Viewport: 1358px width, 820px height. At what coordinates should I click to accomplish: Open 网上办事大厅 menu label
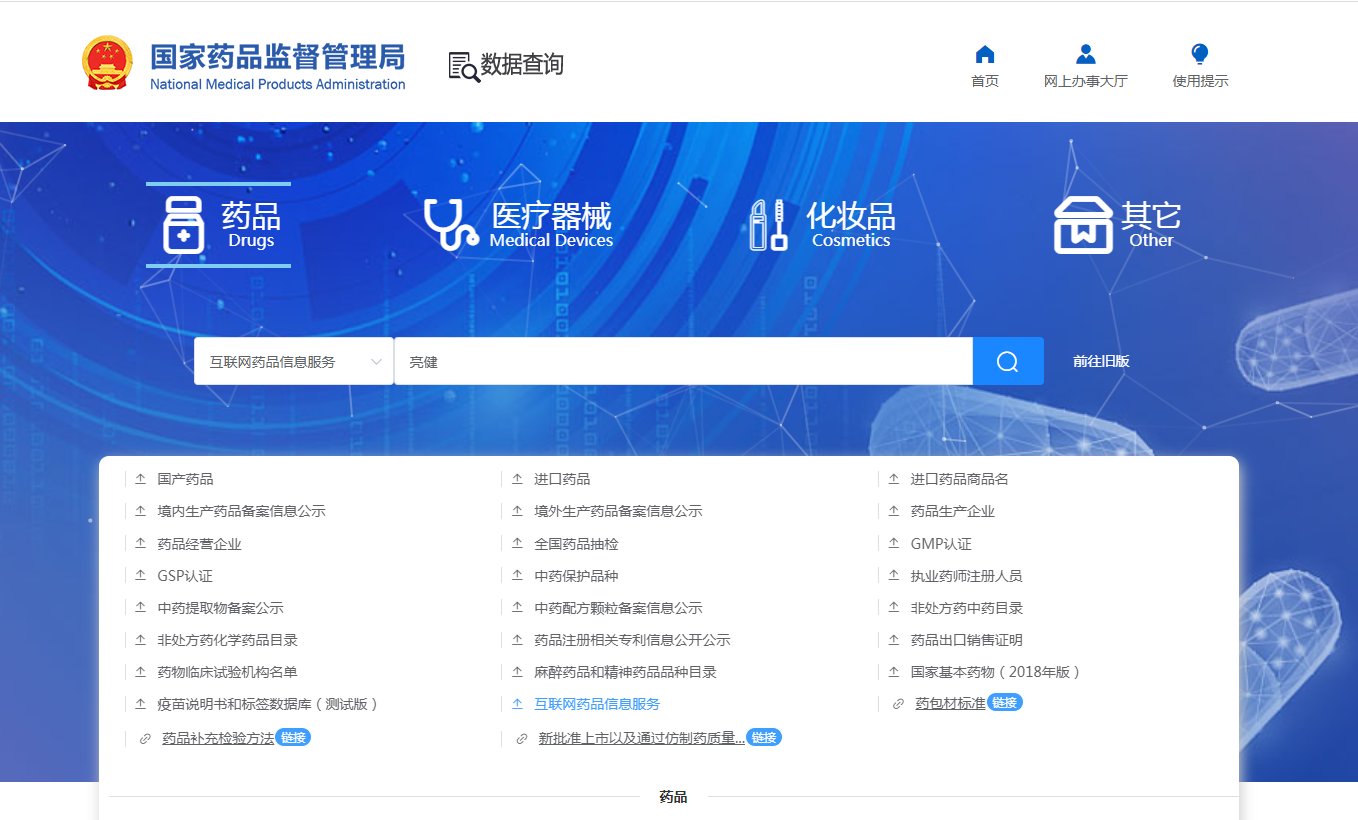point(1086,81)
